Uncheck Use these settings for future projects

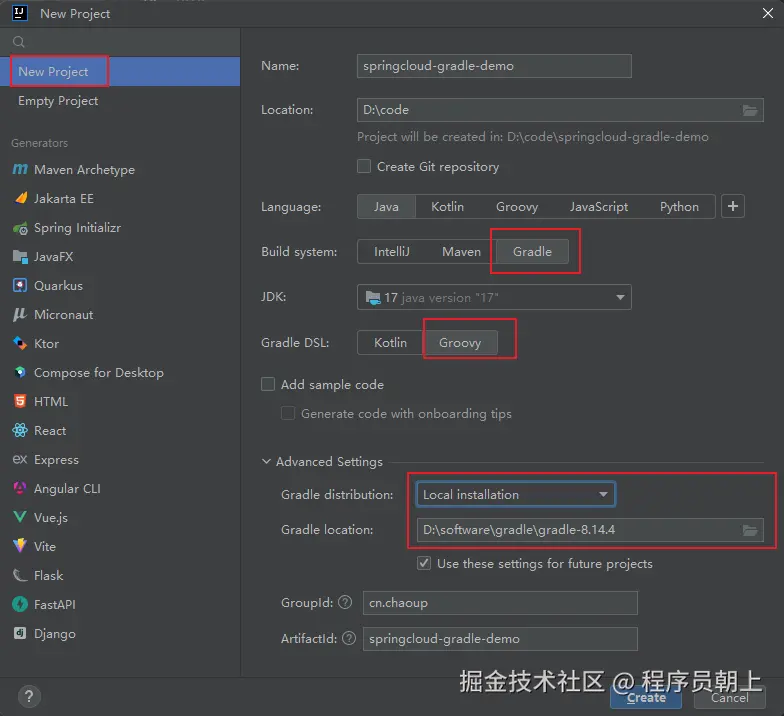click(424, 563)
